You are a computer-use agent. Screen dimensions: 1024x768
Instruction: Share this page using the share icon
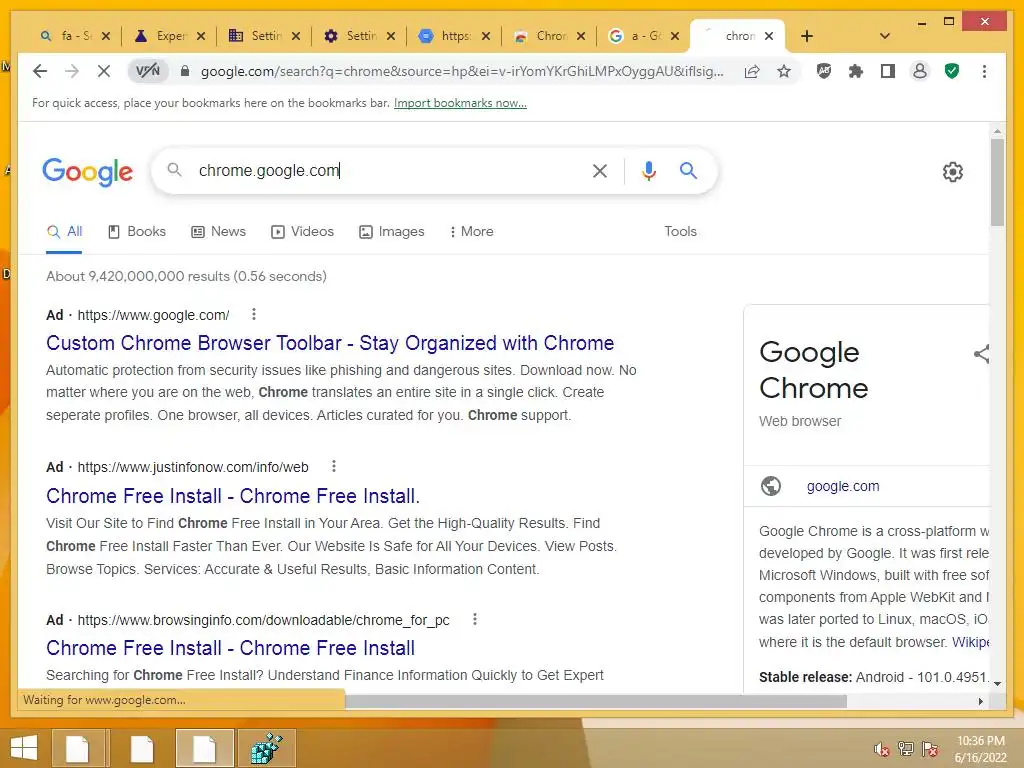[x=752, y=71]
